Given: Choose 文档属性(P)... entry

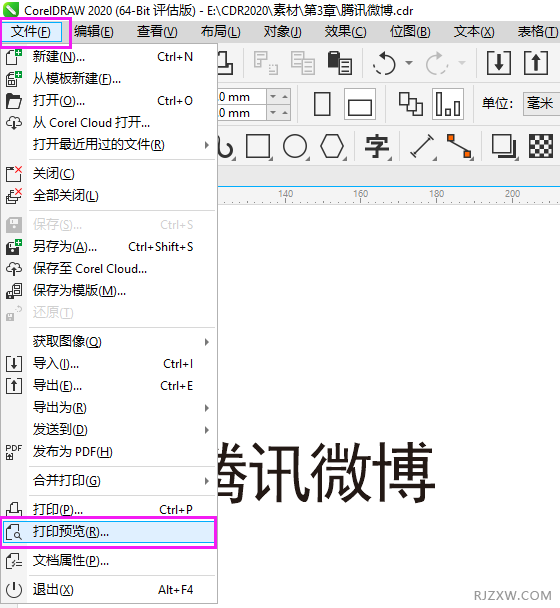Looking at the screenshot, I should (x=109, y=561).
